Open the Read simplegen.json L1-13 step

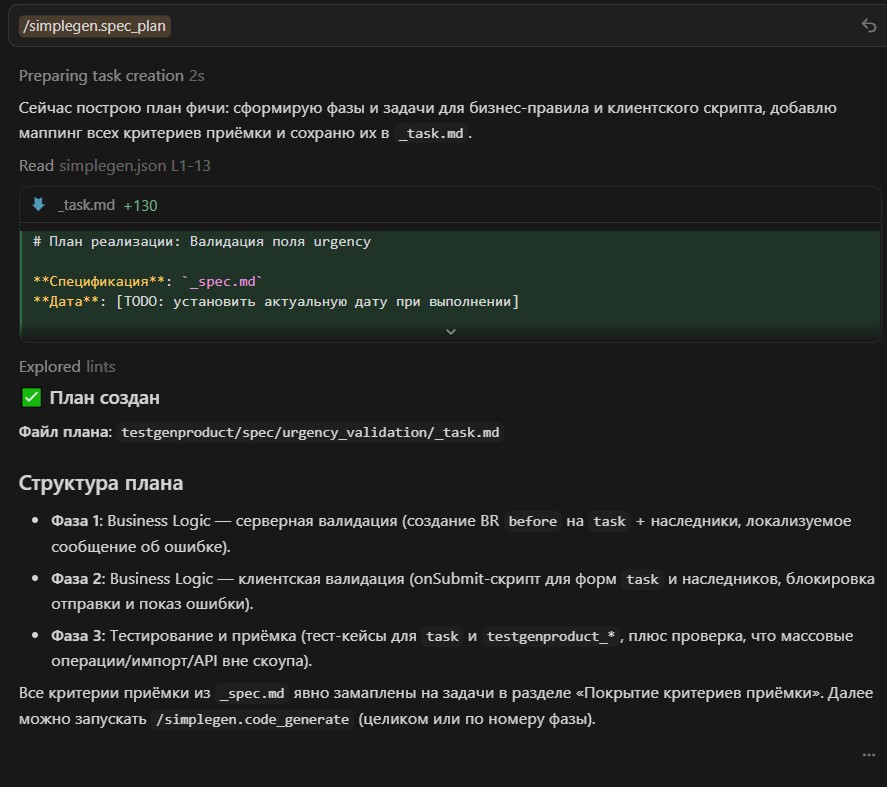tap(114, 166)
